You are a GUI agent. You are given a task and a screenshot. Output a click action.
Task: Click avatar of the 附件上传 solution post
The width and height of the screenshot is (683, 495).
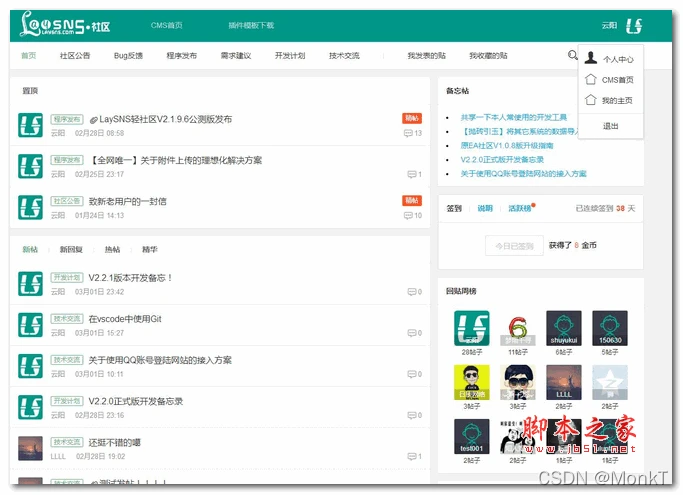(30, 166)
